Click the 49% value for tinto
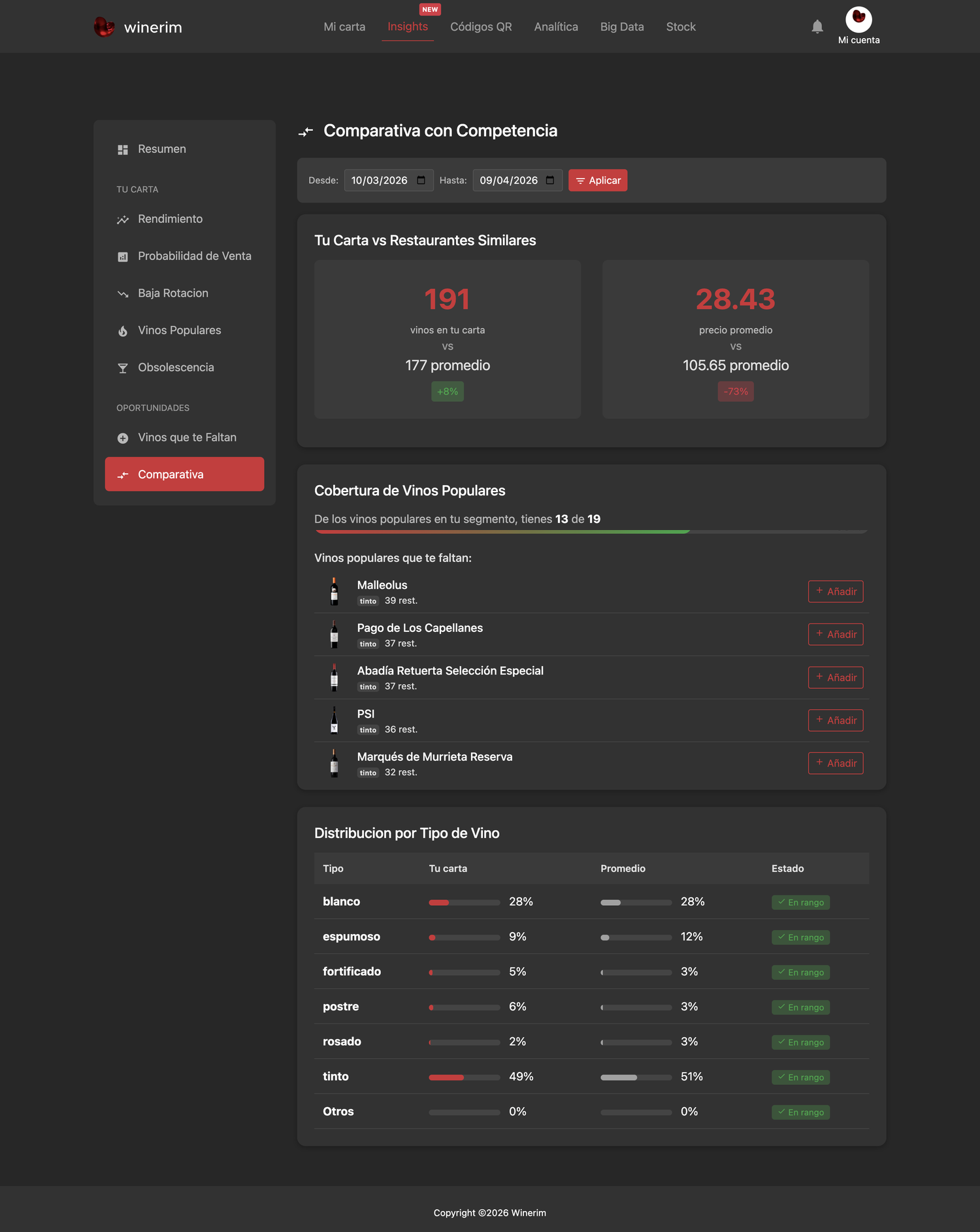 pos(521,1076)
